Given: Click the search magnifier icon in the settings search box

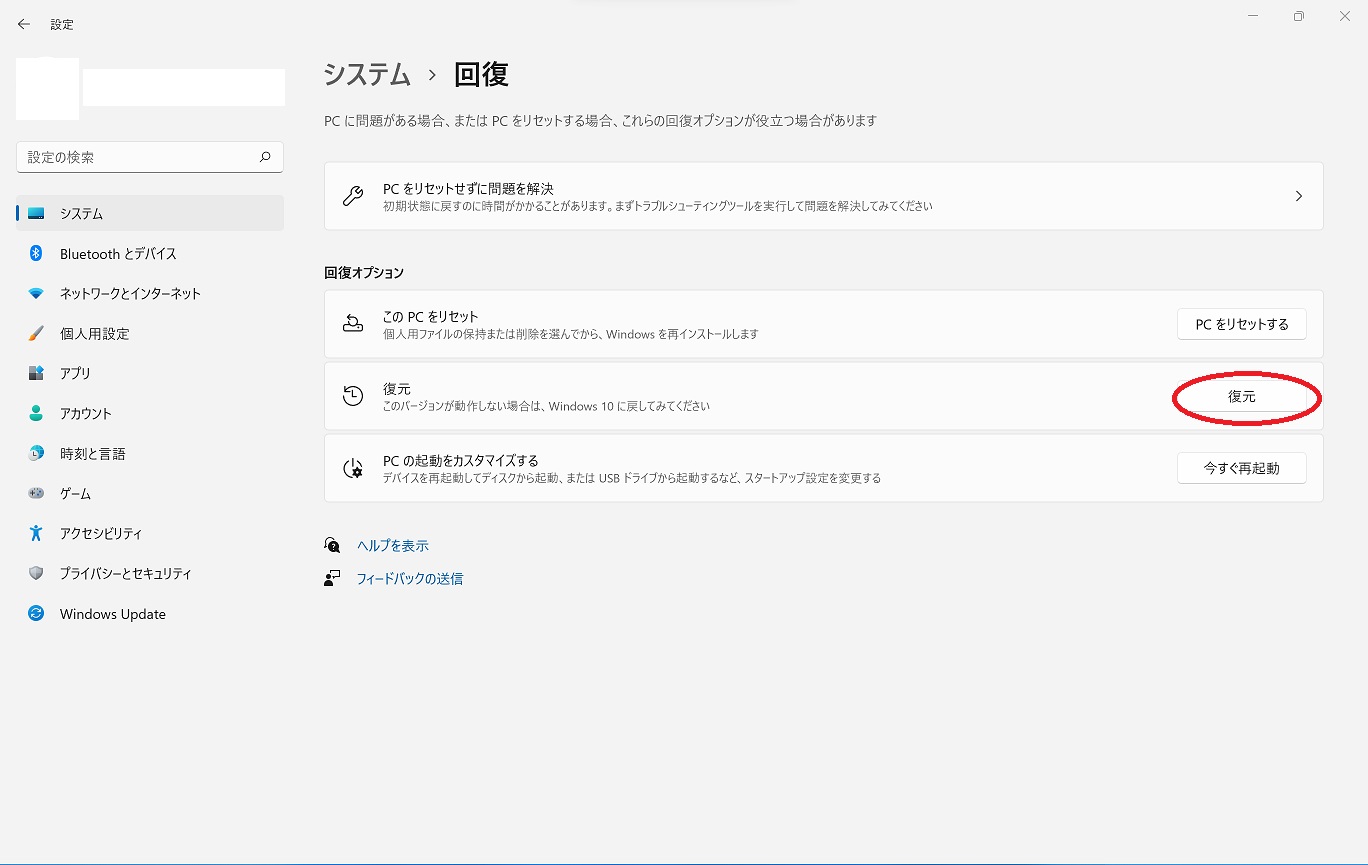Looking at the screenshot, I should click(265, 157).
